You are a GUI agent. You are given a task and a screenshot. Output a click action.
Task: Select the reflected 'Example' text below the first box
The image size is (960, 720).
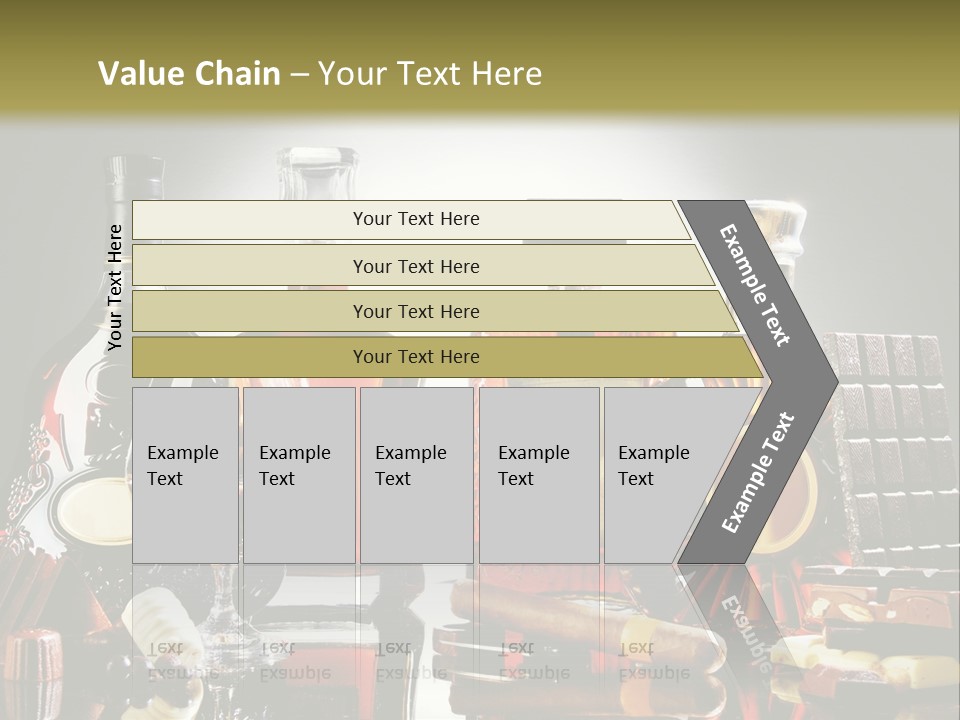point(184,673)
